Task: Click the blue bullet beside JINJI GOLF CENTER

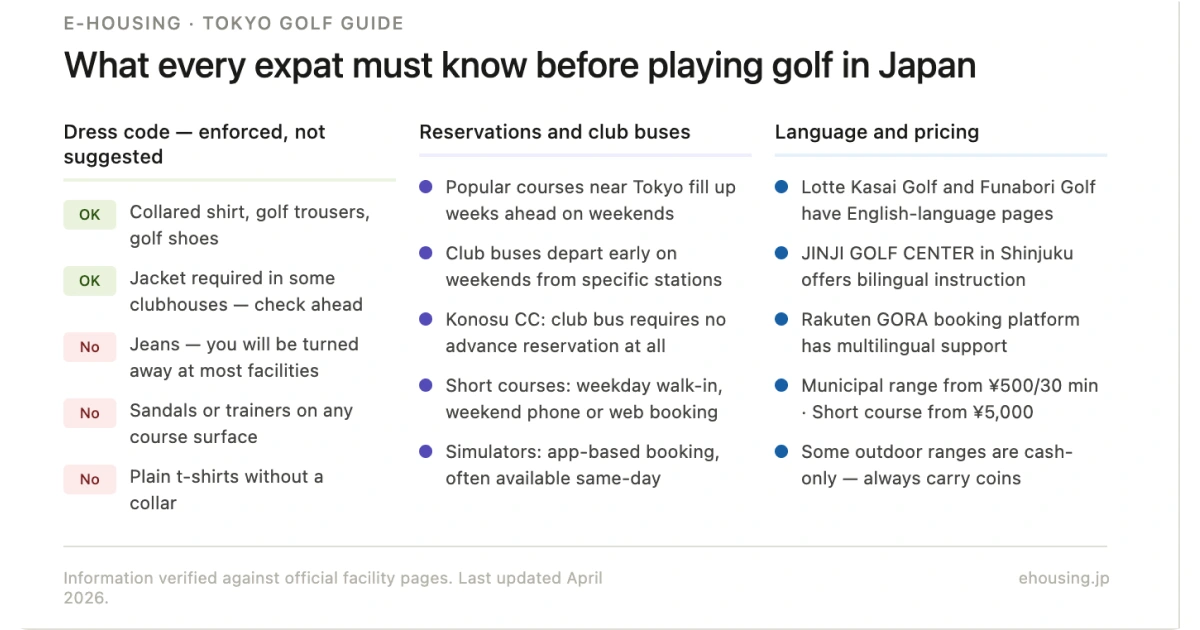Action: point(782,254)
